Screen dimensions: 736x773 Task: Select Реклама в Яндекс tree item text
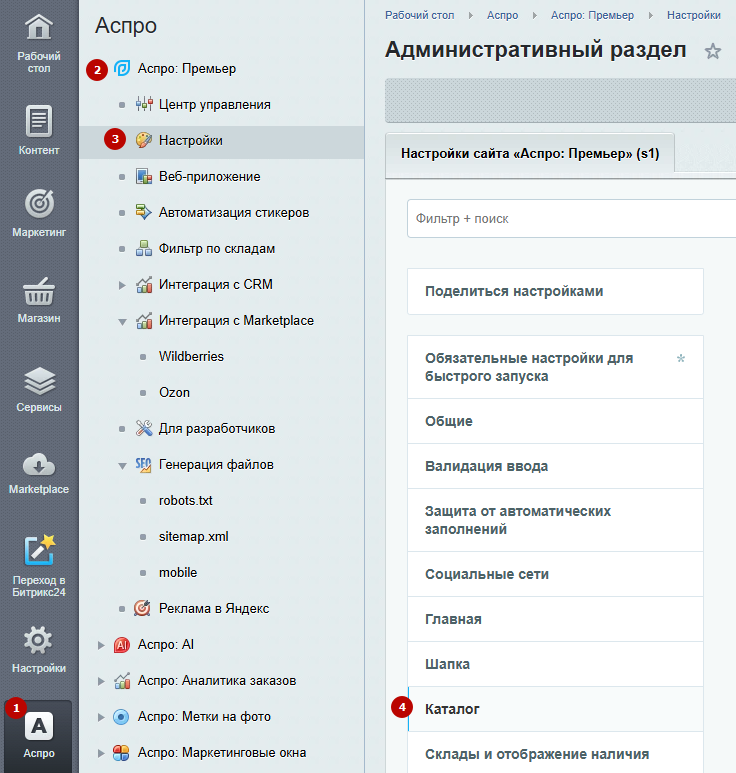click(214, 608)
